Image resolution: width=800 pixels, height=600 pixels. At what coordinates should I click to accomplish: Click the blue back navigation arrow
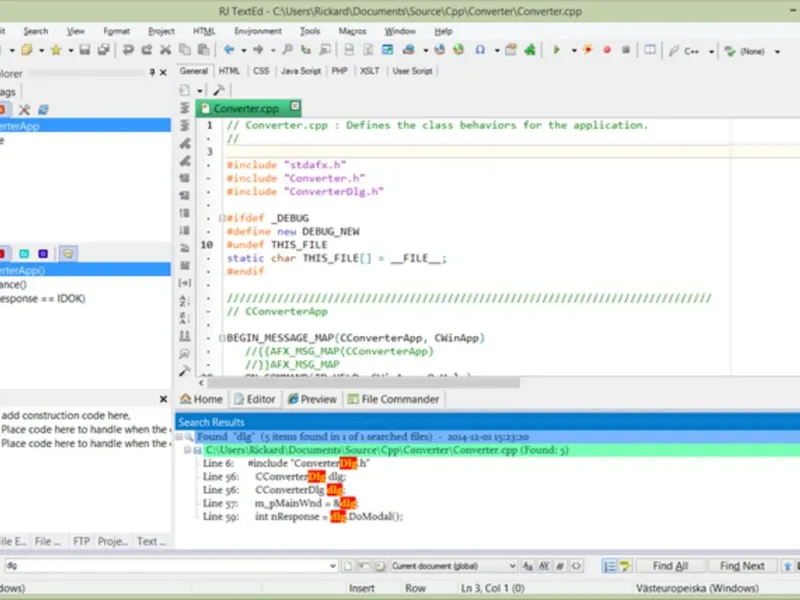pyautogui.click(x=229, y=49)
